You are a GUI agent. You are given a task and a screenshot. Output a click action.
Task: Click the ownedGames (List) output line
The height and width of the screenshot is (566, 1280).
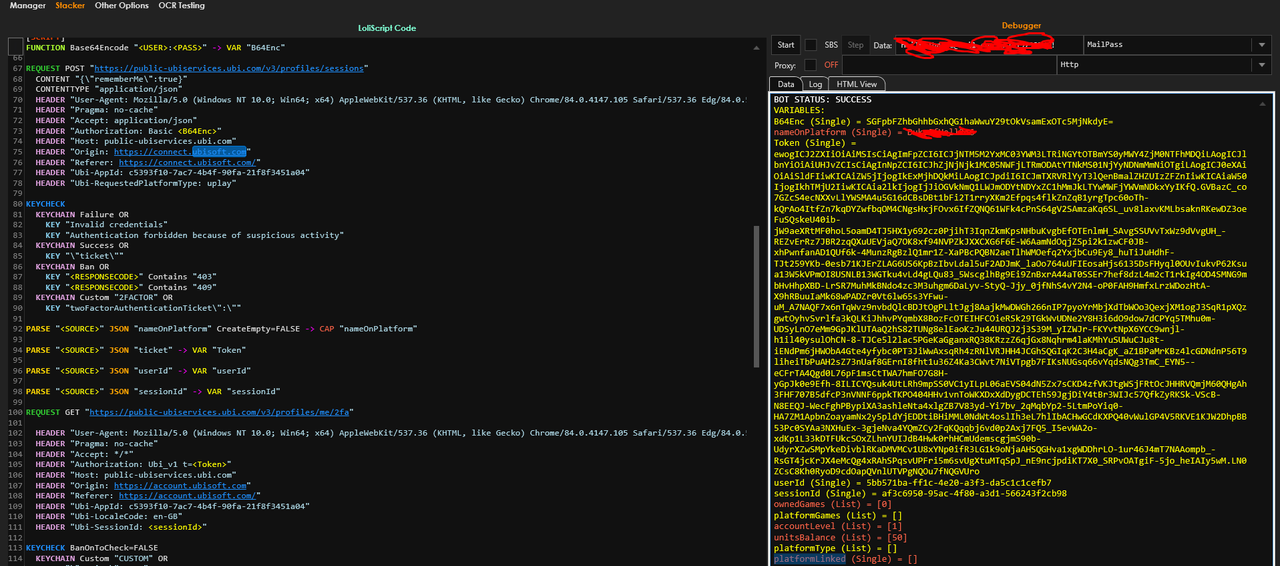pyautogui.click(x=833, y=504)
